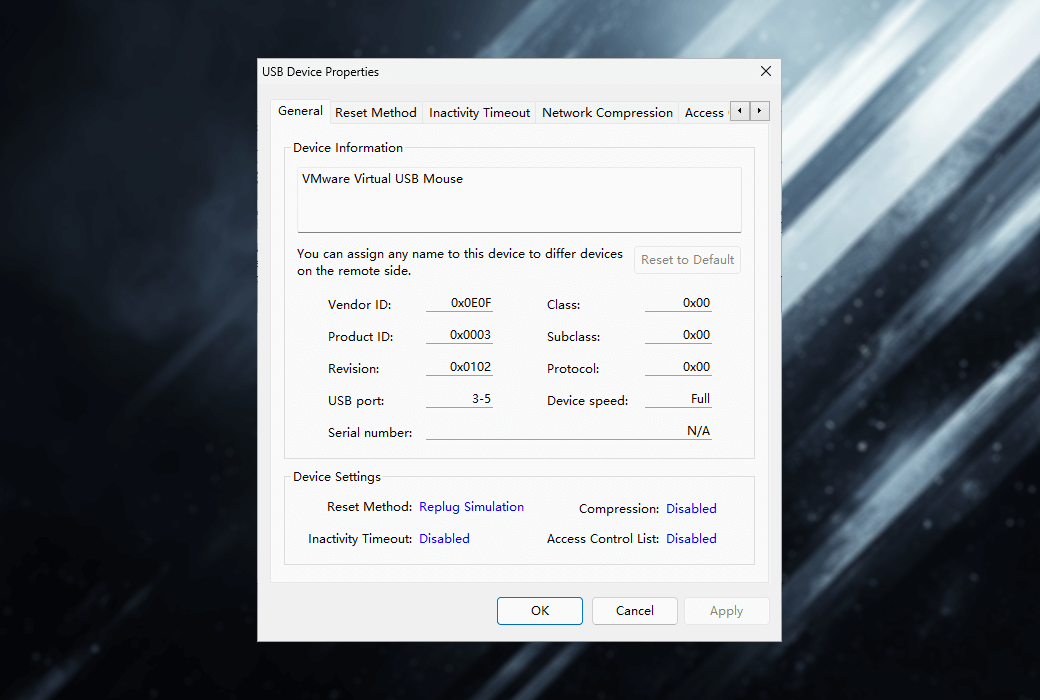Close the USB Device Properties dialog
Image resolution: width=1040 pixels, height=700 pixels.
[766, 72]
